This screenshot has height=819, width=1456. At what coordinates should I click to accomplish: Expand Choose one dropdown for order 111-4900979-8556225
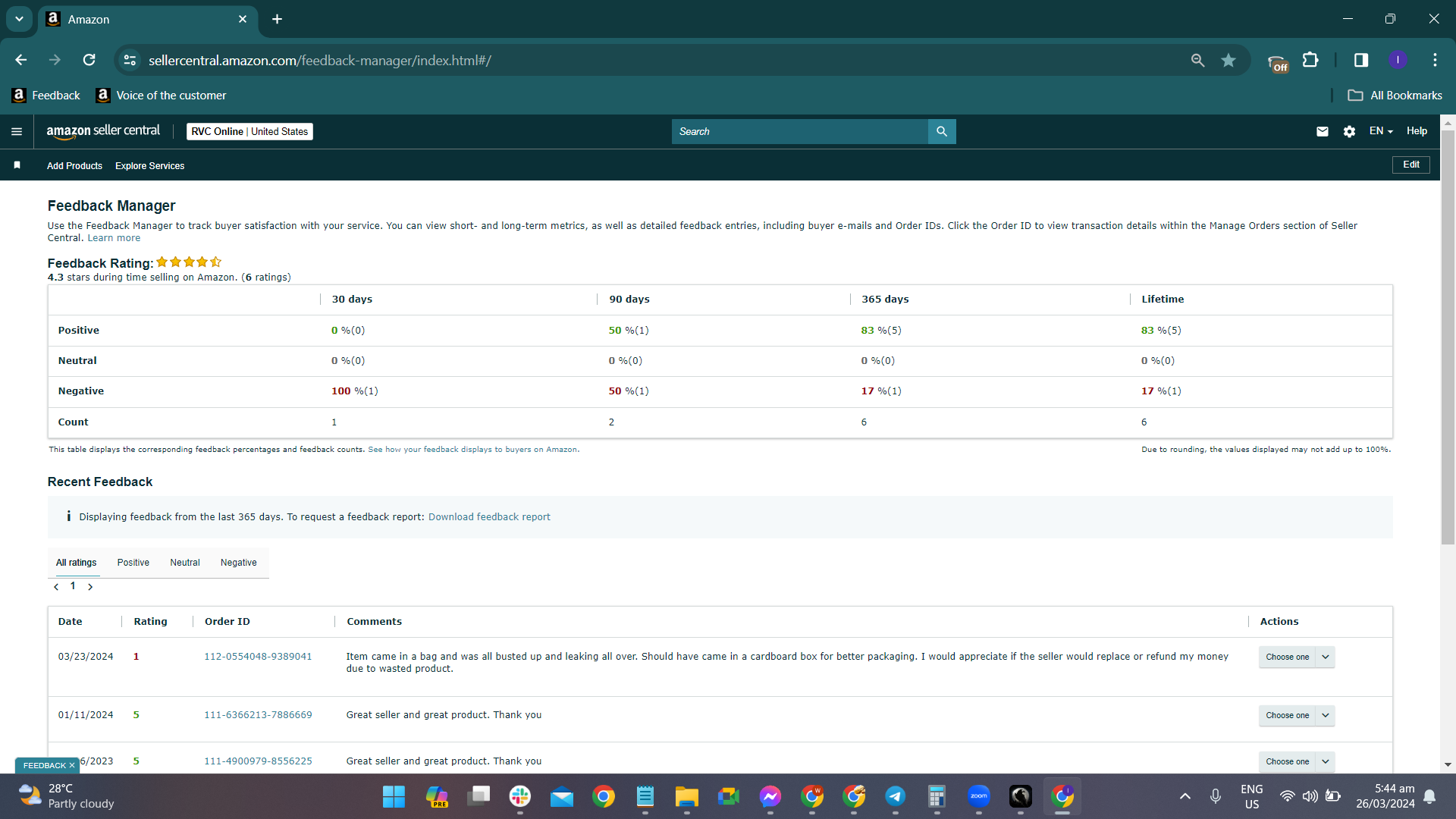[x=1297, y=761]
